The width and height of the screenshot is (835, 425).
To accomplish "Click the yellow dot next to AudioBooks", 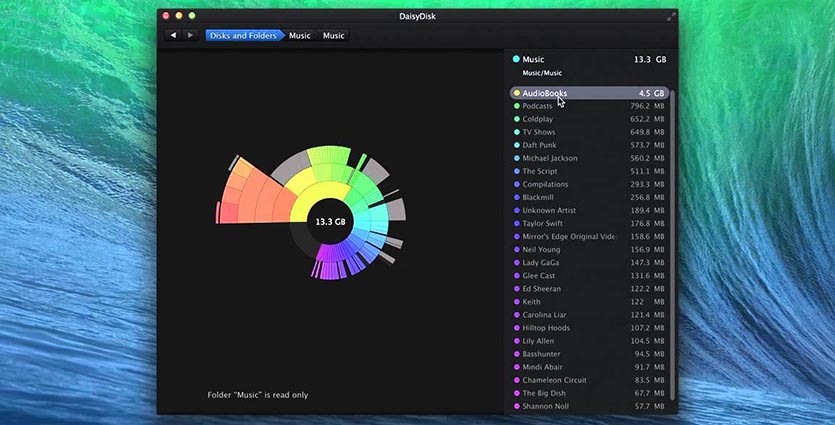I will click(x=516, y=93).
